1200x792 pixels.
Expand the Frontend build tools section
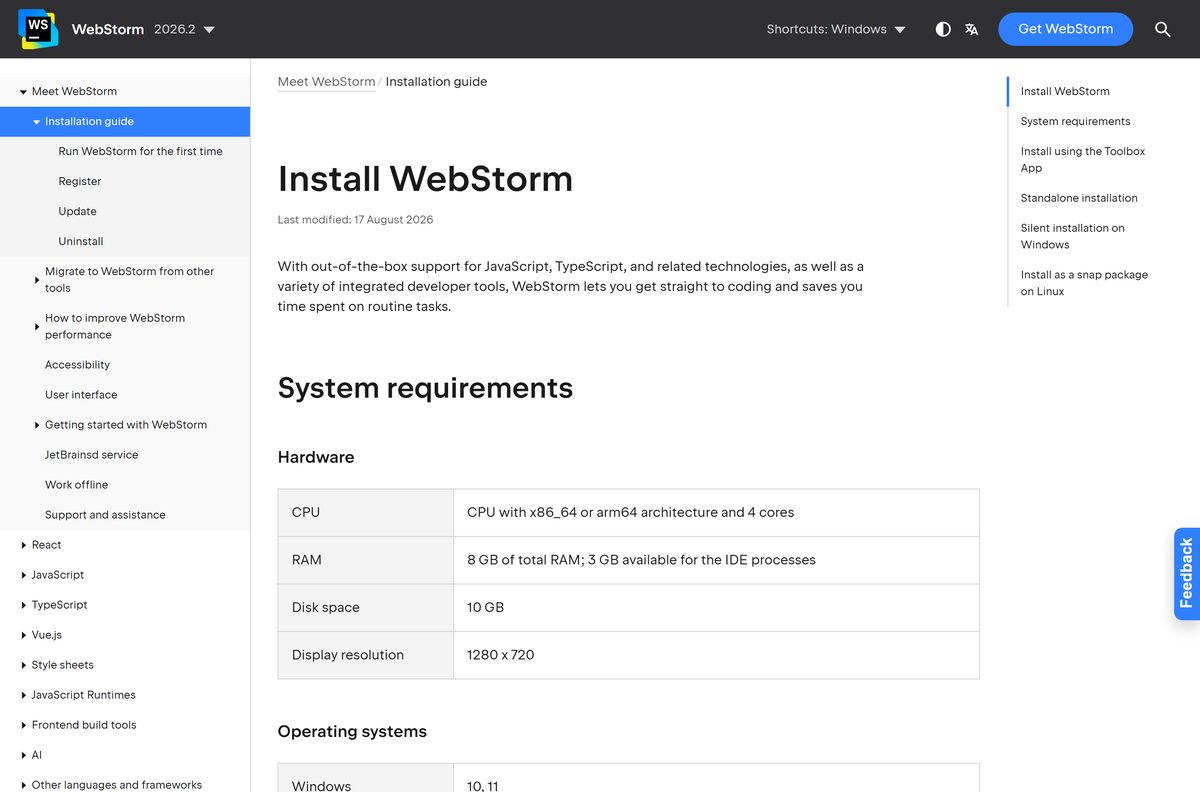23,725
